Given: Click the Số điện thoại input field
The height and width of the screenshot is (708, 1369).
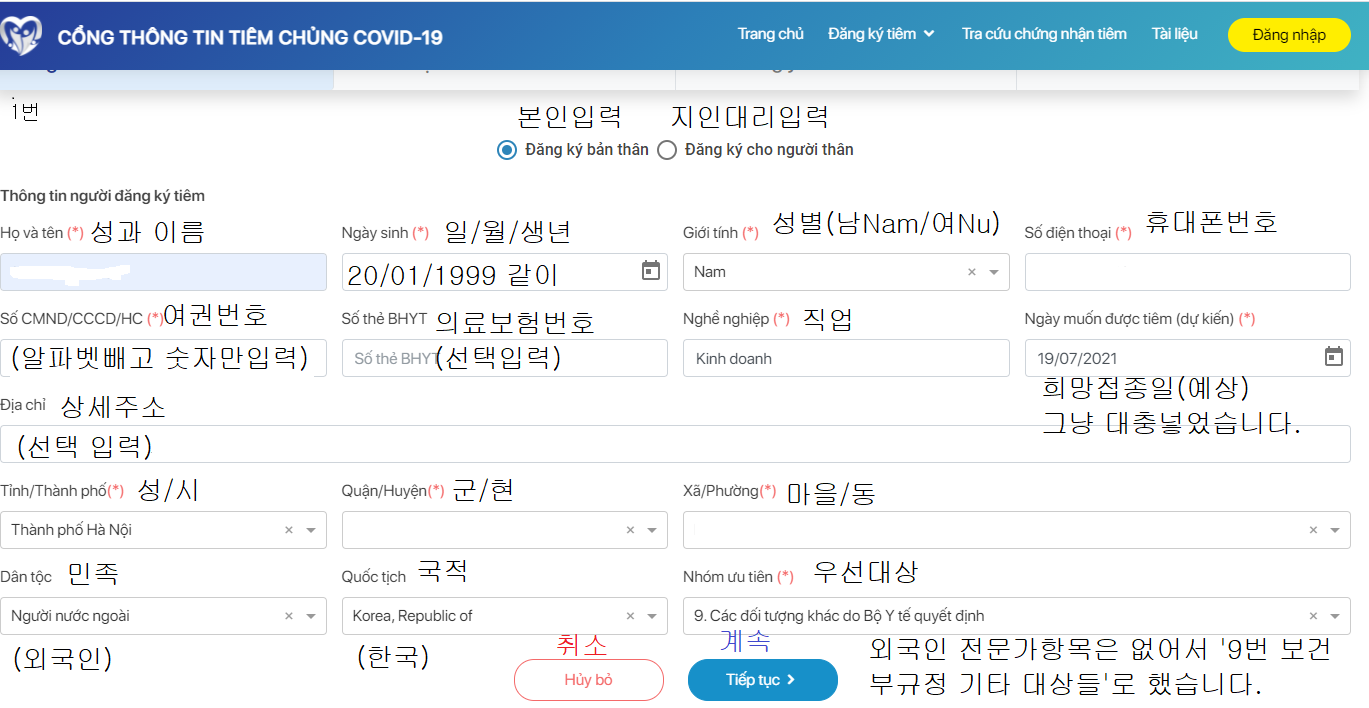Looking at the screenshot, I should 1186,271.
